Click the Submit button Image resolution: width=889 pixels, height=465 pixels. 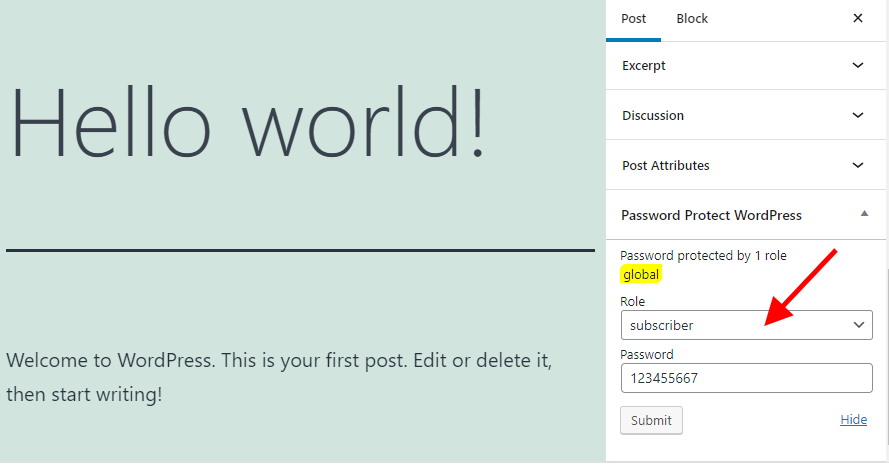click(x=651, y=420)
